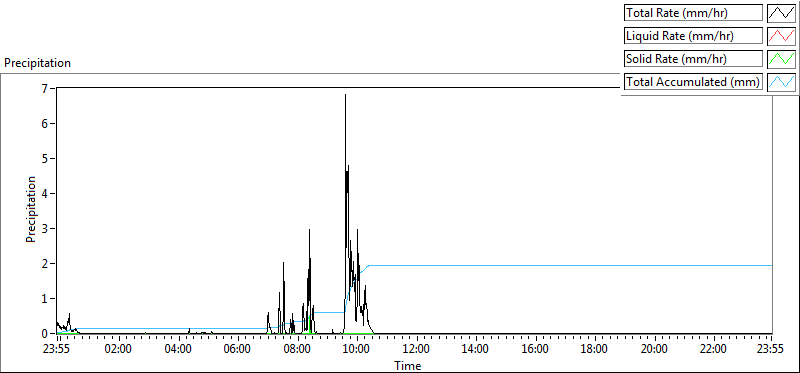Click the vertical Precipitation y-axis title
Viewport: 800px width, 373px height.
click(31, 209)
